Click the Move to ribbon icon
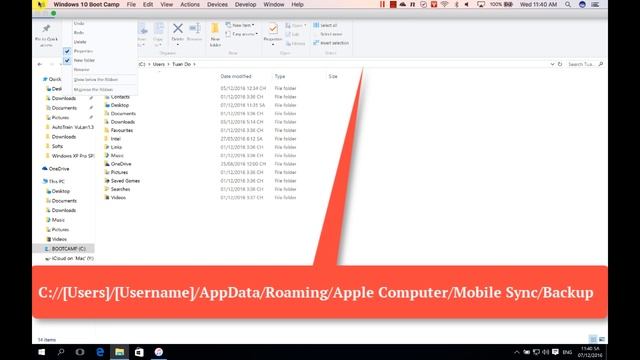 point(142,29)
